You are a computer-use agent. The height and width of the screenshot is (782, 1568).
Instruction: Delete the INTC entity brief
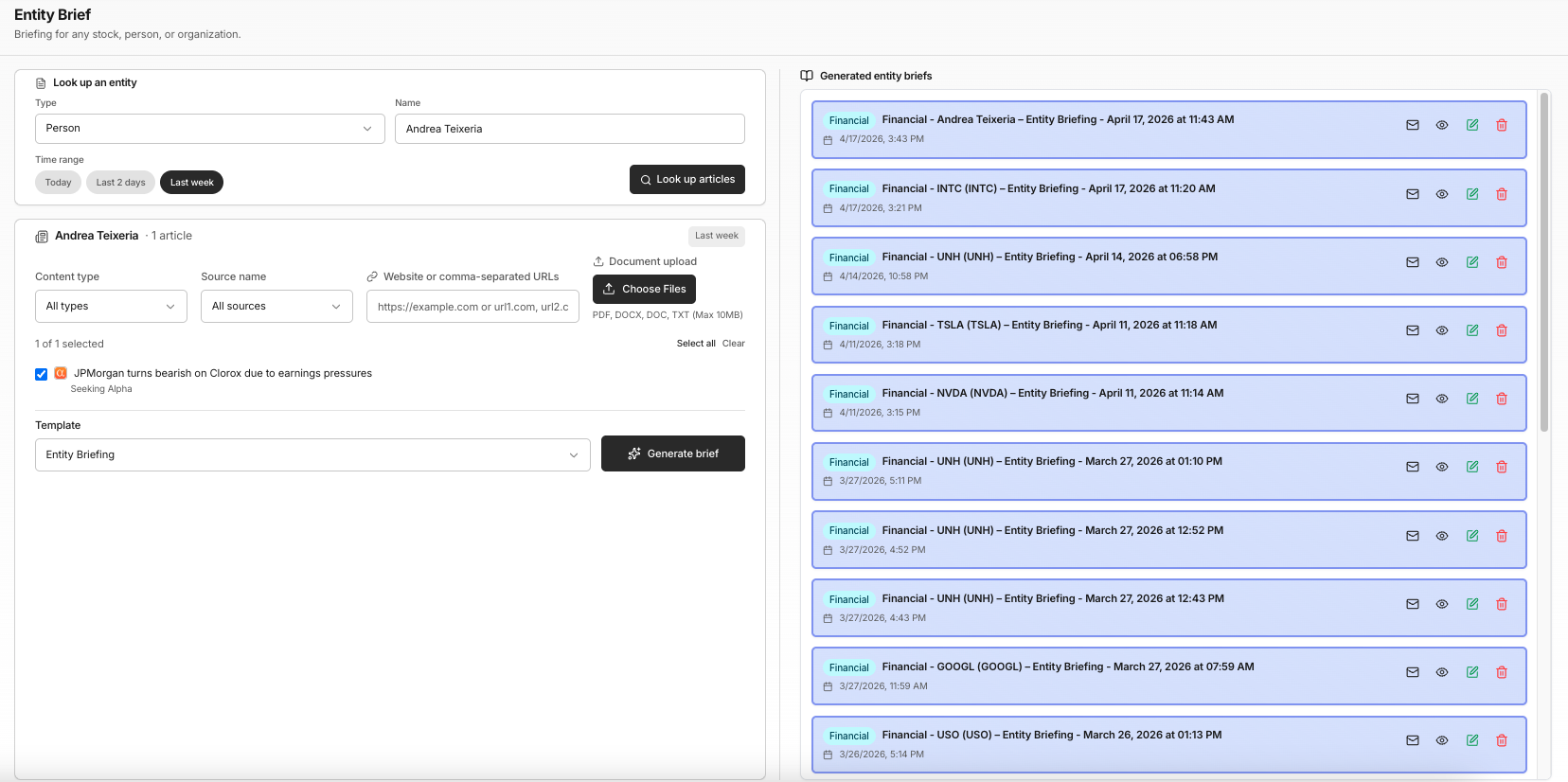(1502, 194)
